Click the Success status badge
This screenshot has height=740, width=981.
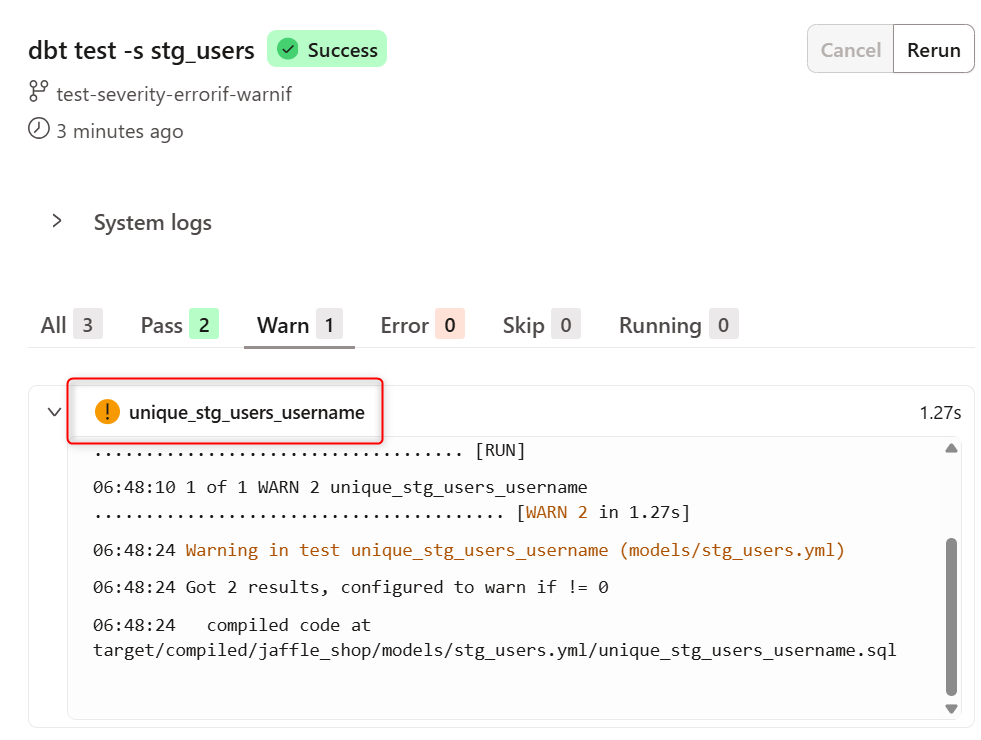click(327, 49)
